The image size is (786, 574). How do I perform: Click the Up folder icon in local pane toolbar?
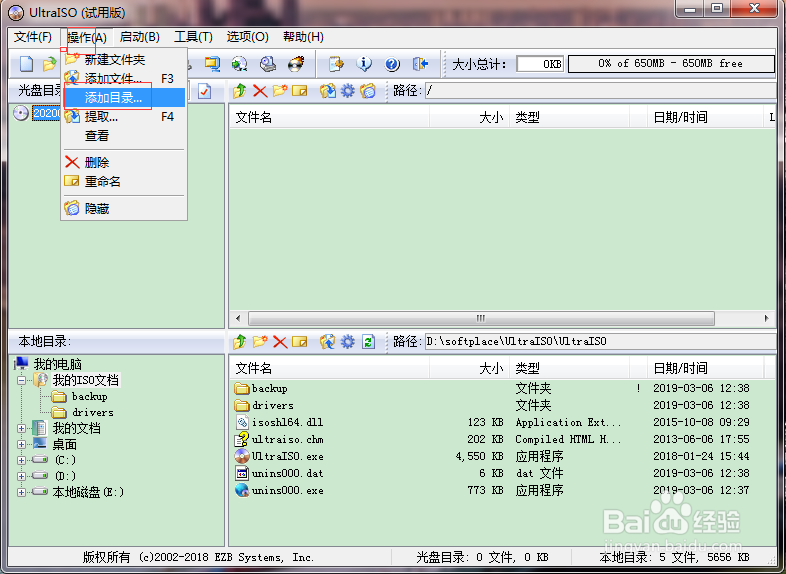(240, 342)
